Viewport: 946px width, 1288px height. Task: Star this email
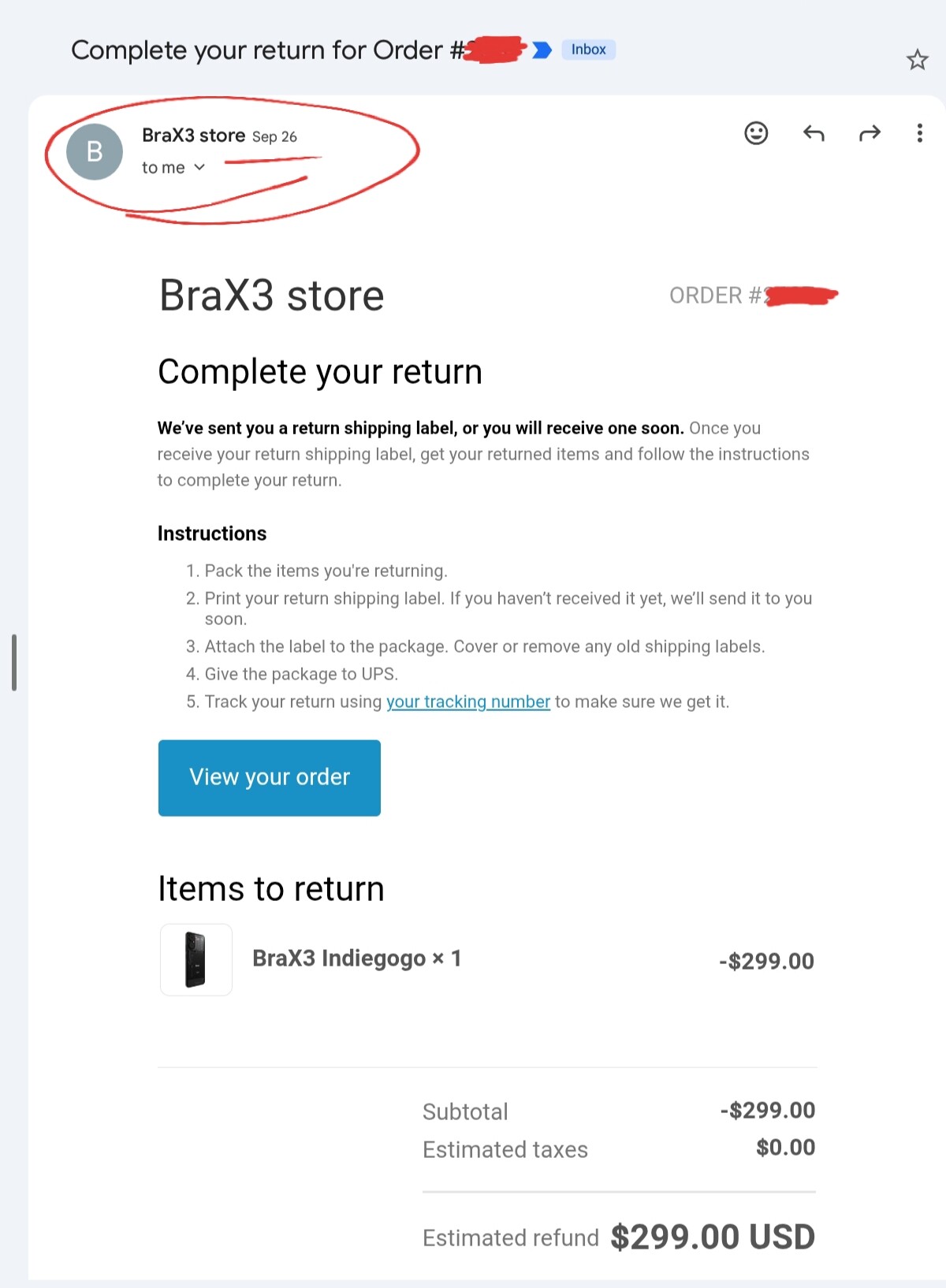click(917, 60)
